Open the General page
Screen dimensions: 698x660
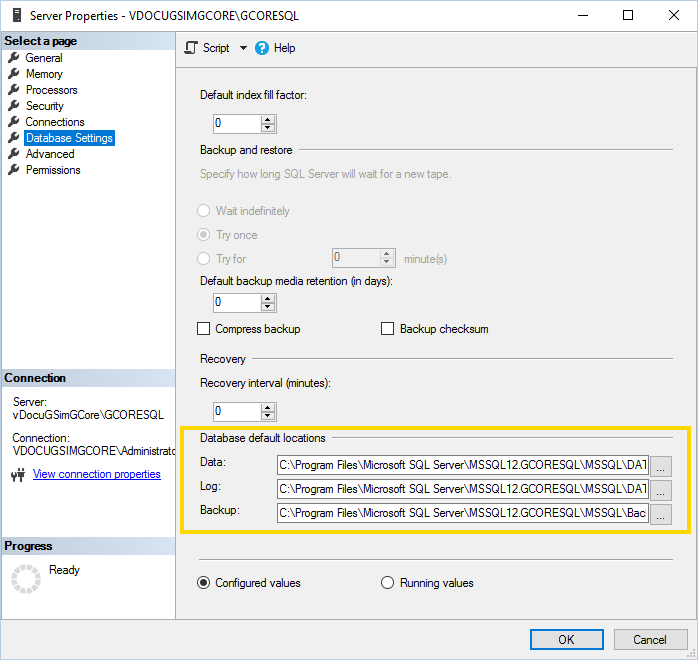click(44, 58)
